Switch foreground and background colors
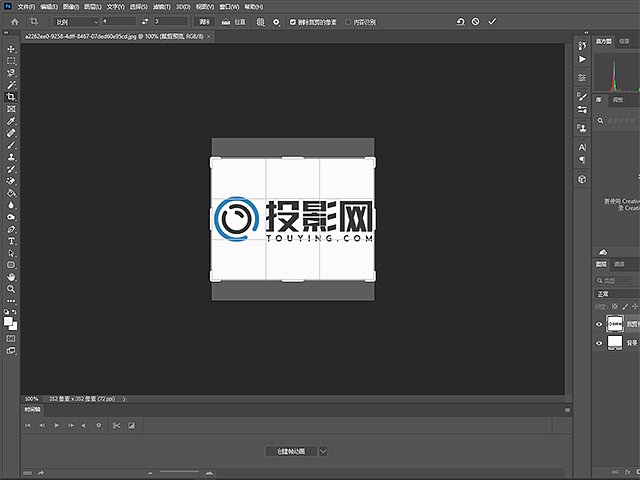 15,312
